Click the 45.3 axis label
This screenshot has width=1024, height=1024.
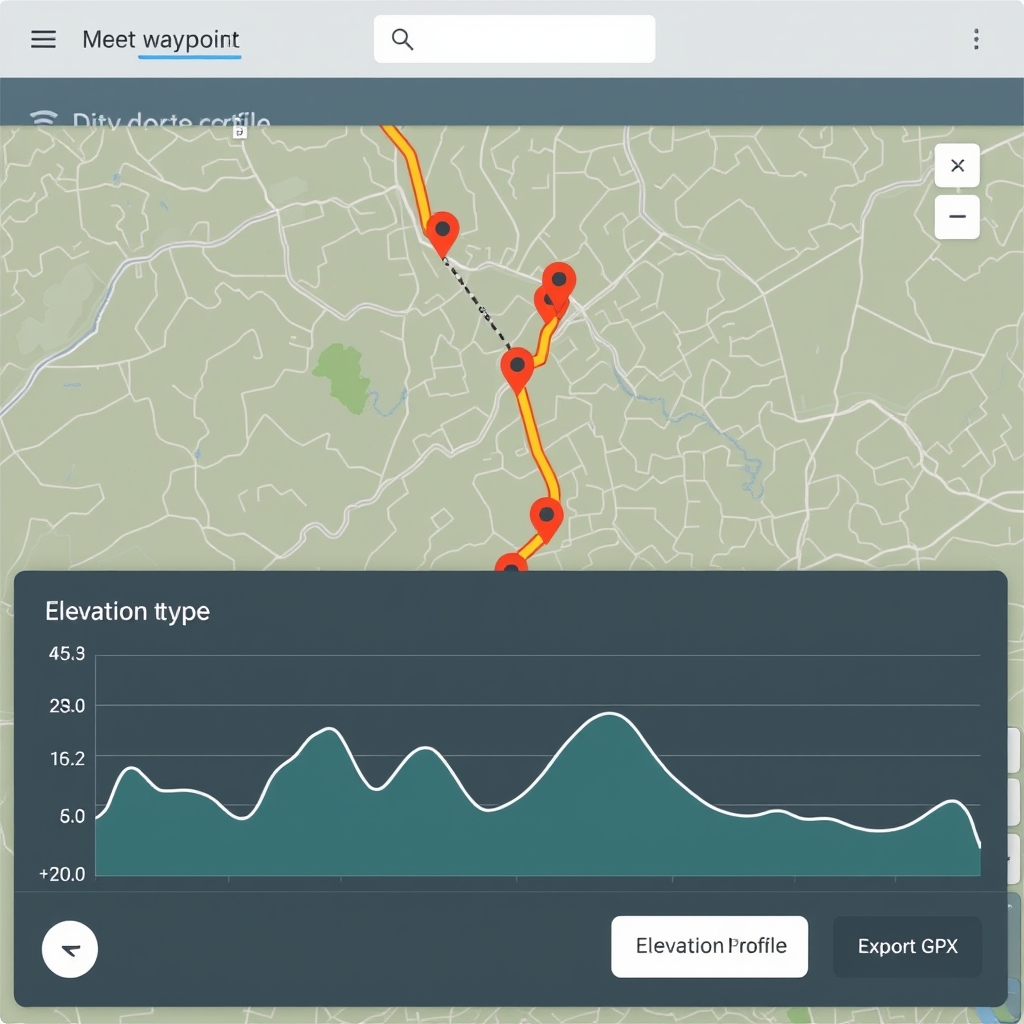[x=67, y=653]
